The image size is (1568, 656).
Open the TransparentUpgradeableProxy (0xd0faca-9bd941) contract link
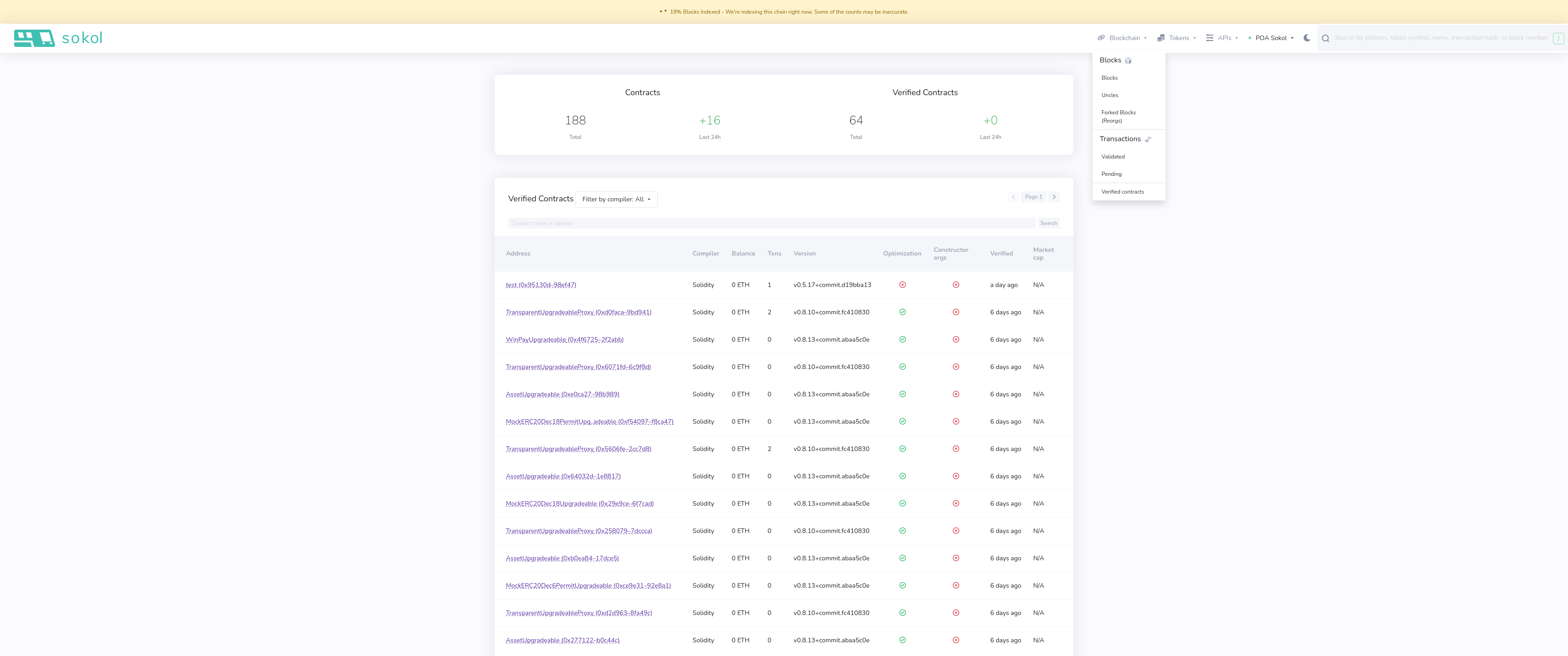(x=578, y=312)
